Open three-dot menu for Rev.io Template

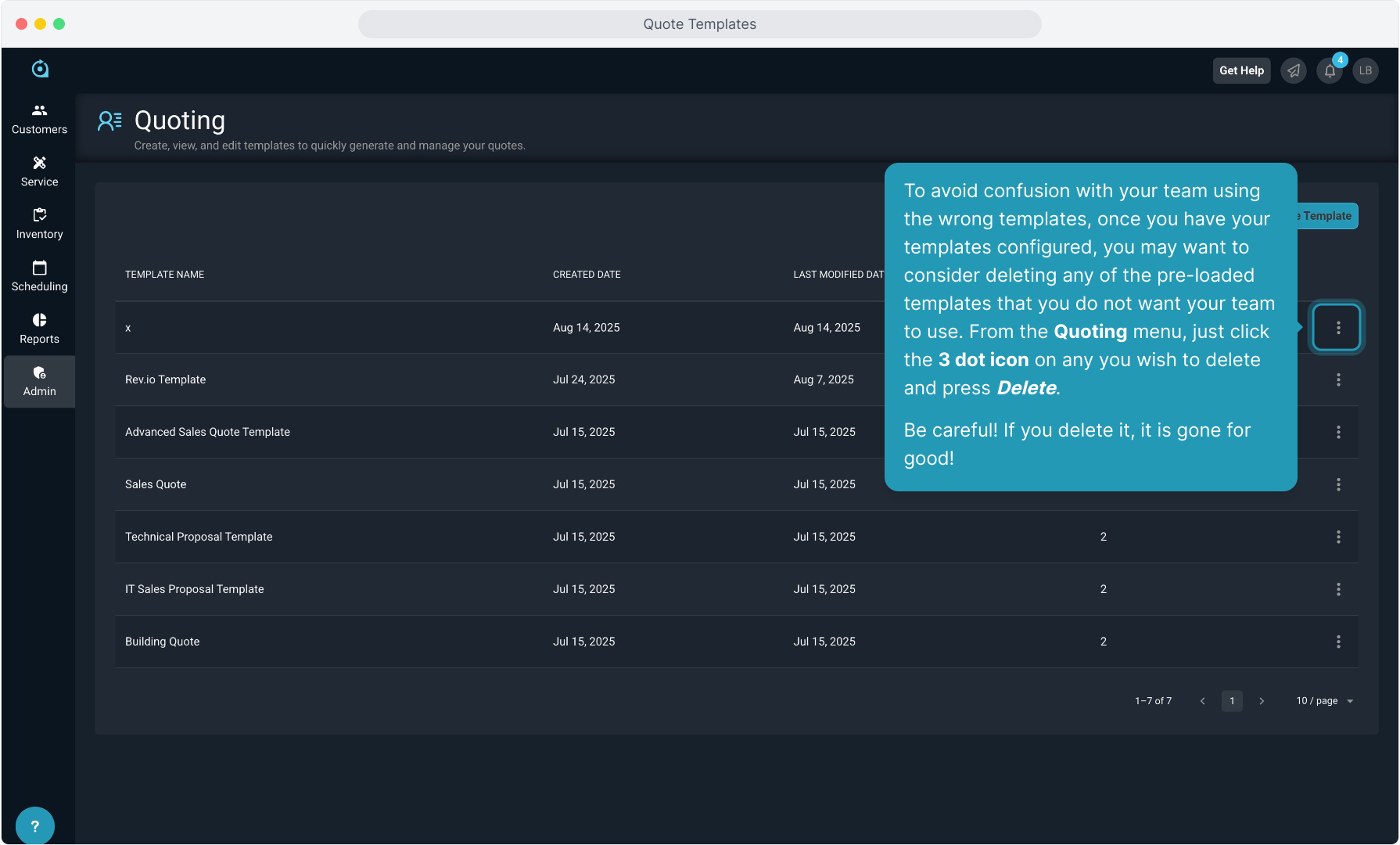pos(1338,379)
